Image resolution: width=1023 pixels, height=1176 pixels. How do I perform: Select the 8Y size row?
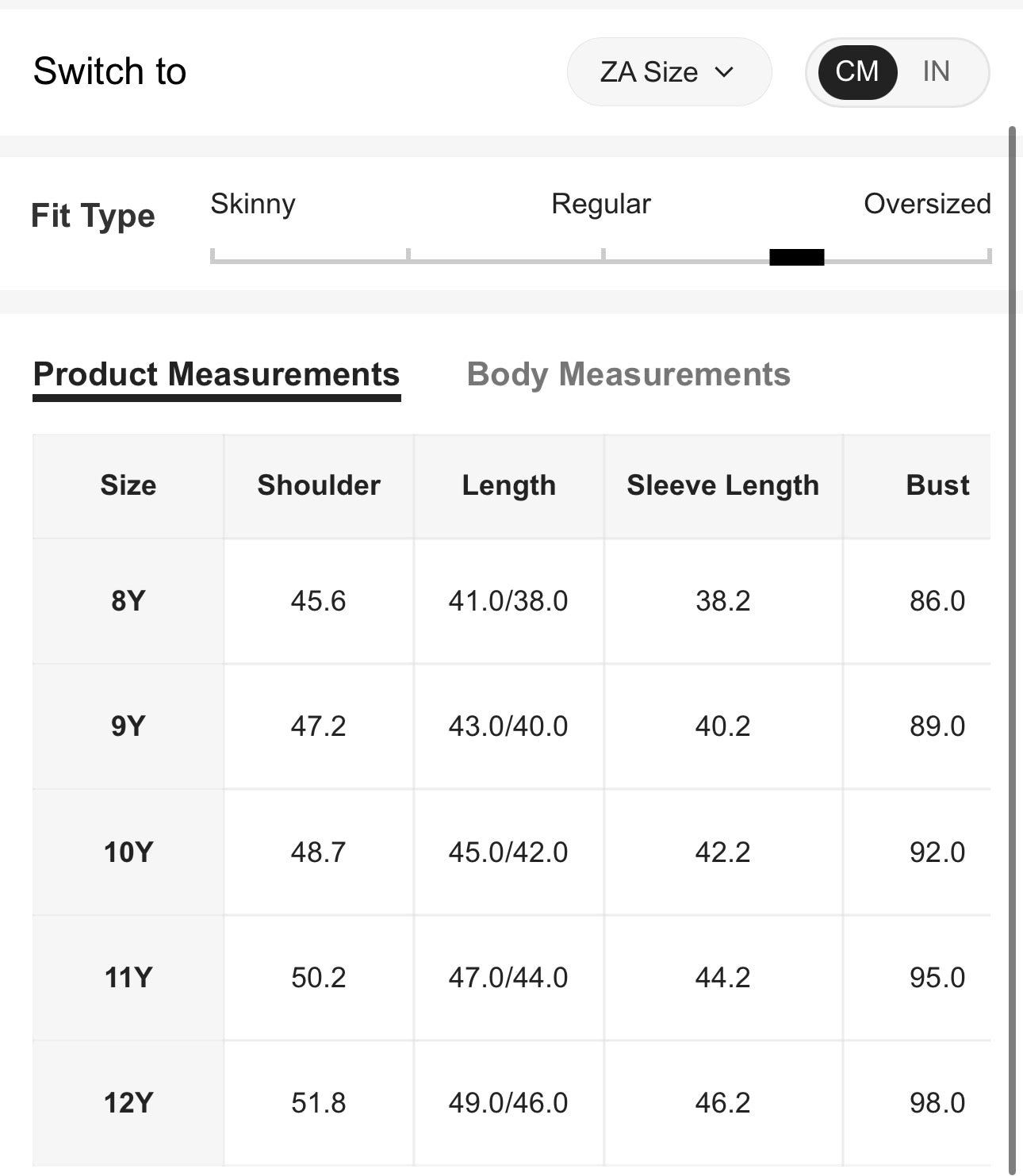pos(128,601)
